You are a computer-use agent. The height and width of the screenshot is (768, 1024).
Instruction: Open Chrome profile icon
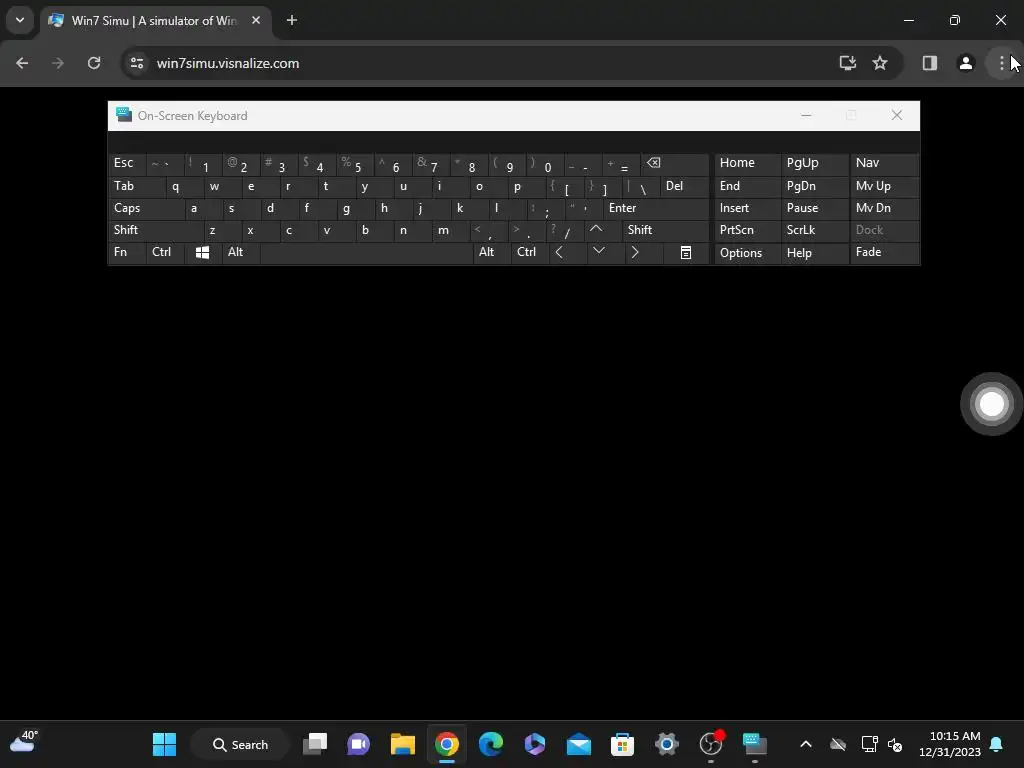pos(965,63)
